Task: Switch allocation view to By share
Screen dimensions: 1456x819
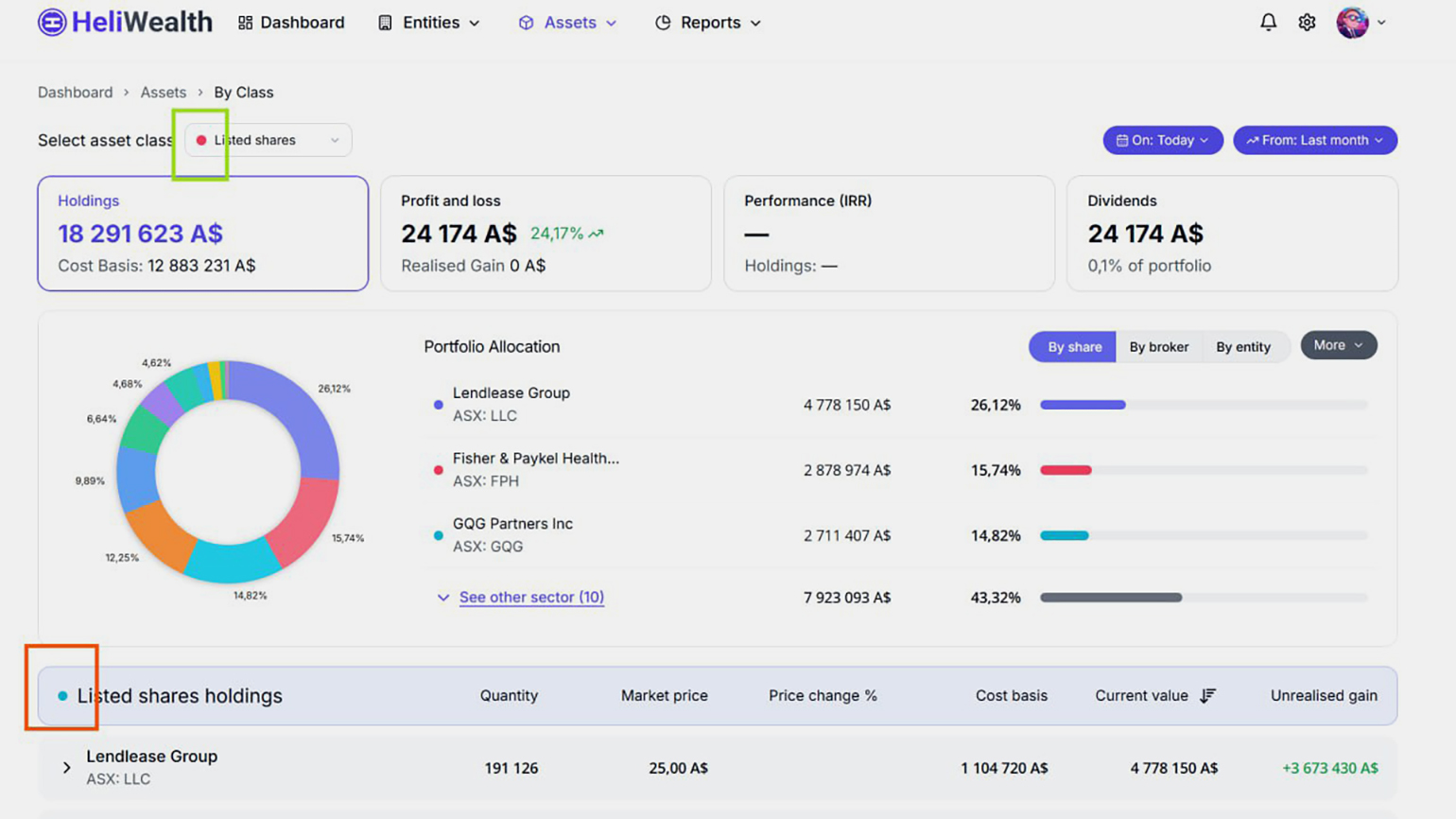Action: (x=1073, y=347)
